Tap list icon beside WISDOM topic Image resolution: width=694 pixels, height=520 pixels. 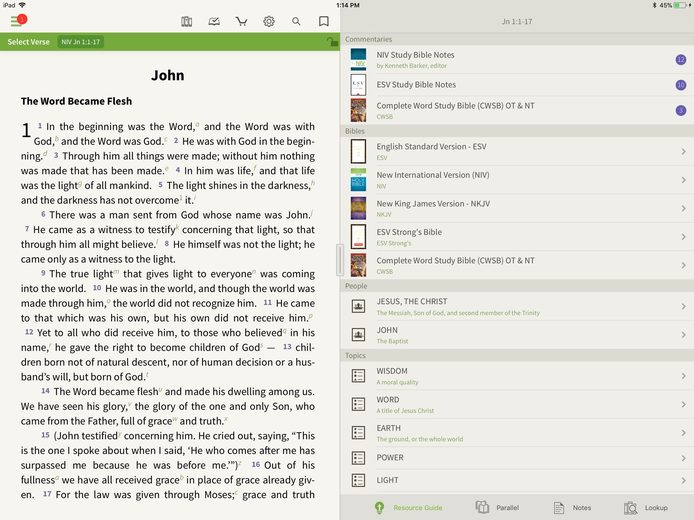click(358, 376)
